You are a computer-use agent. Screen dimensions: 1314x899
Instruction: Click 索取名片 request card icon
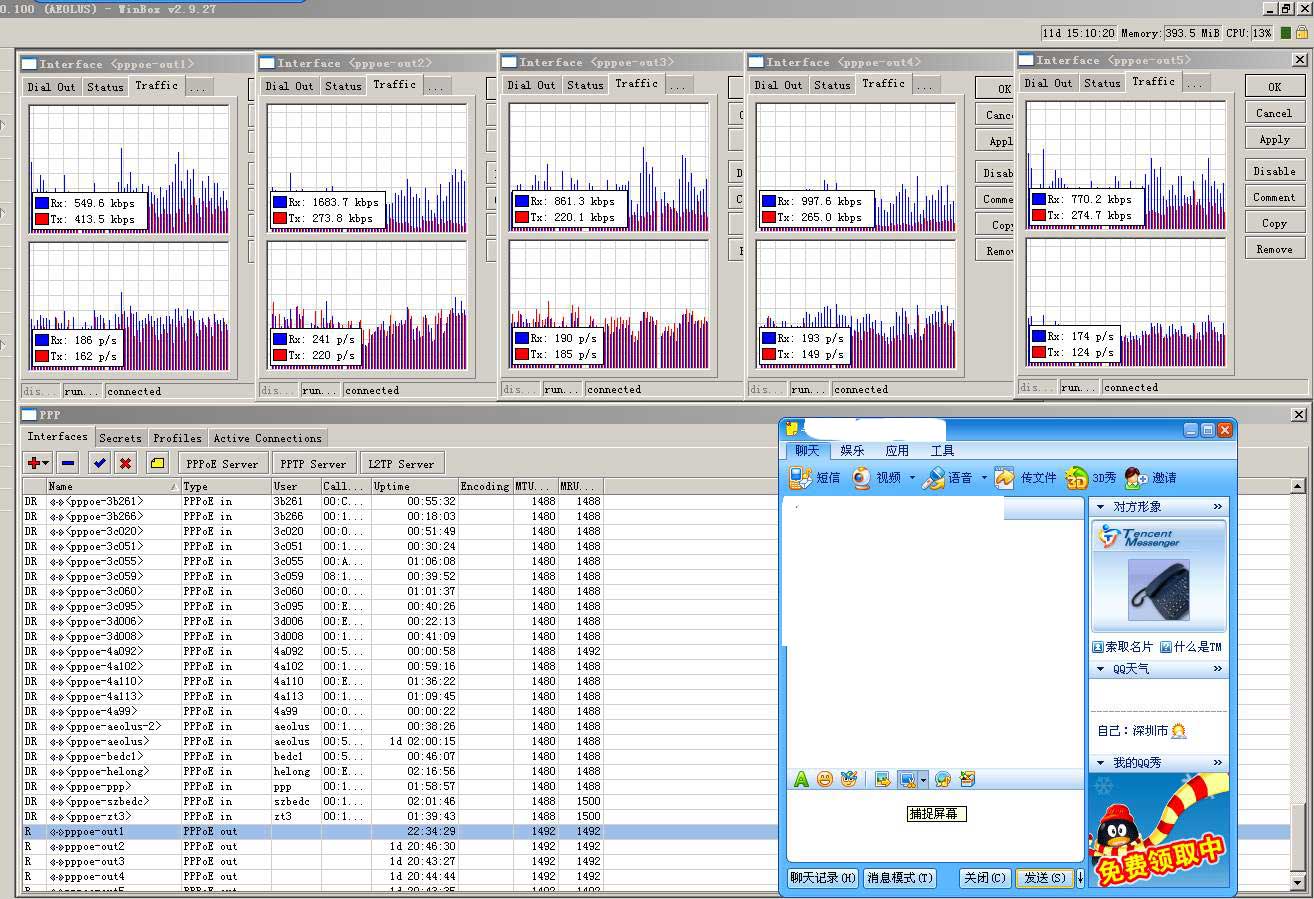pyautogui.click(x=1098, y=647)
